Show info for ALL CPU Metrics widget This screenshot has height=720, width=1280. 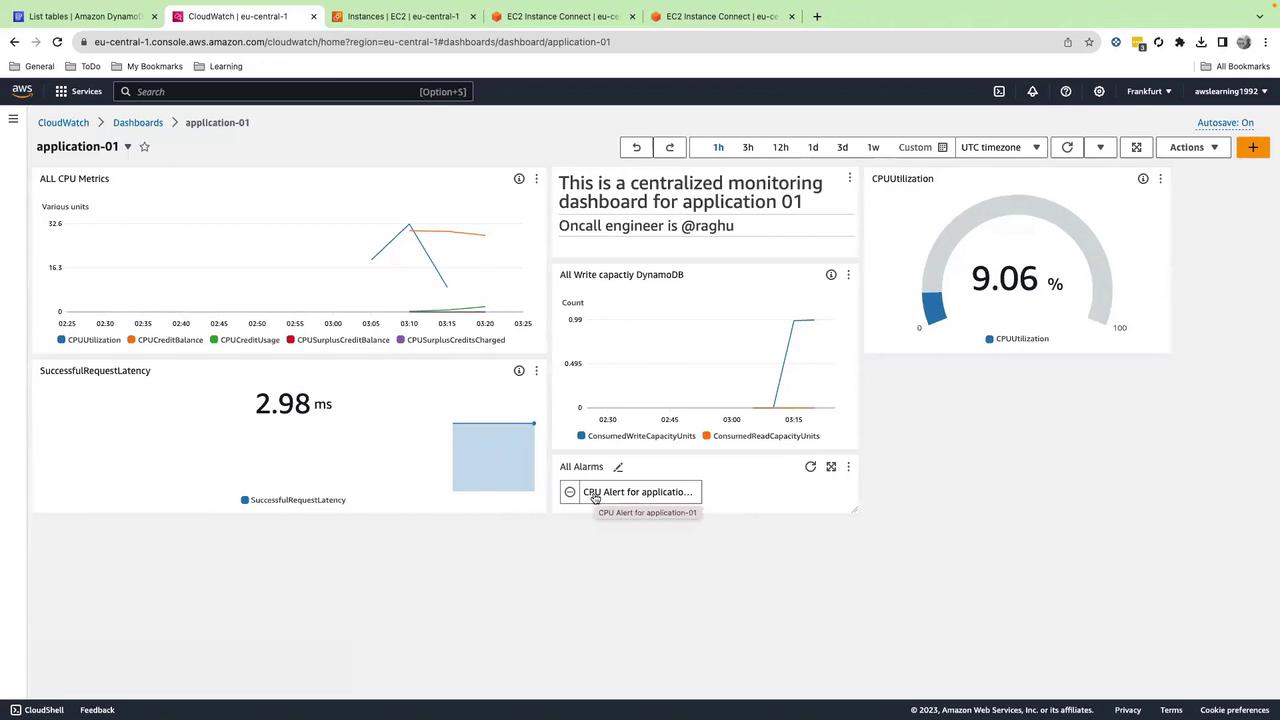(519, 178)
